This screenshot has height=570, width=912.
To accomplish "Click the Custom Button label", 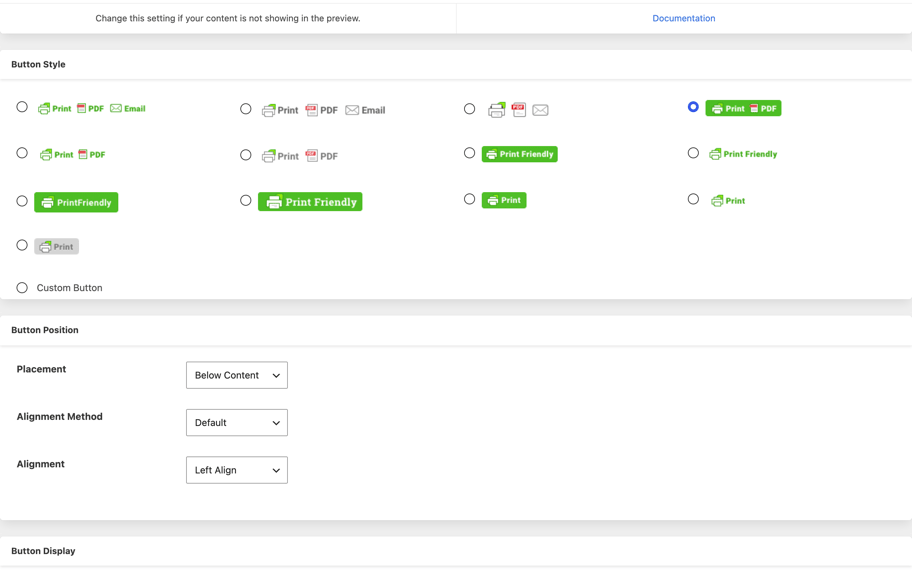I will (x=69, y=288).
